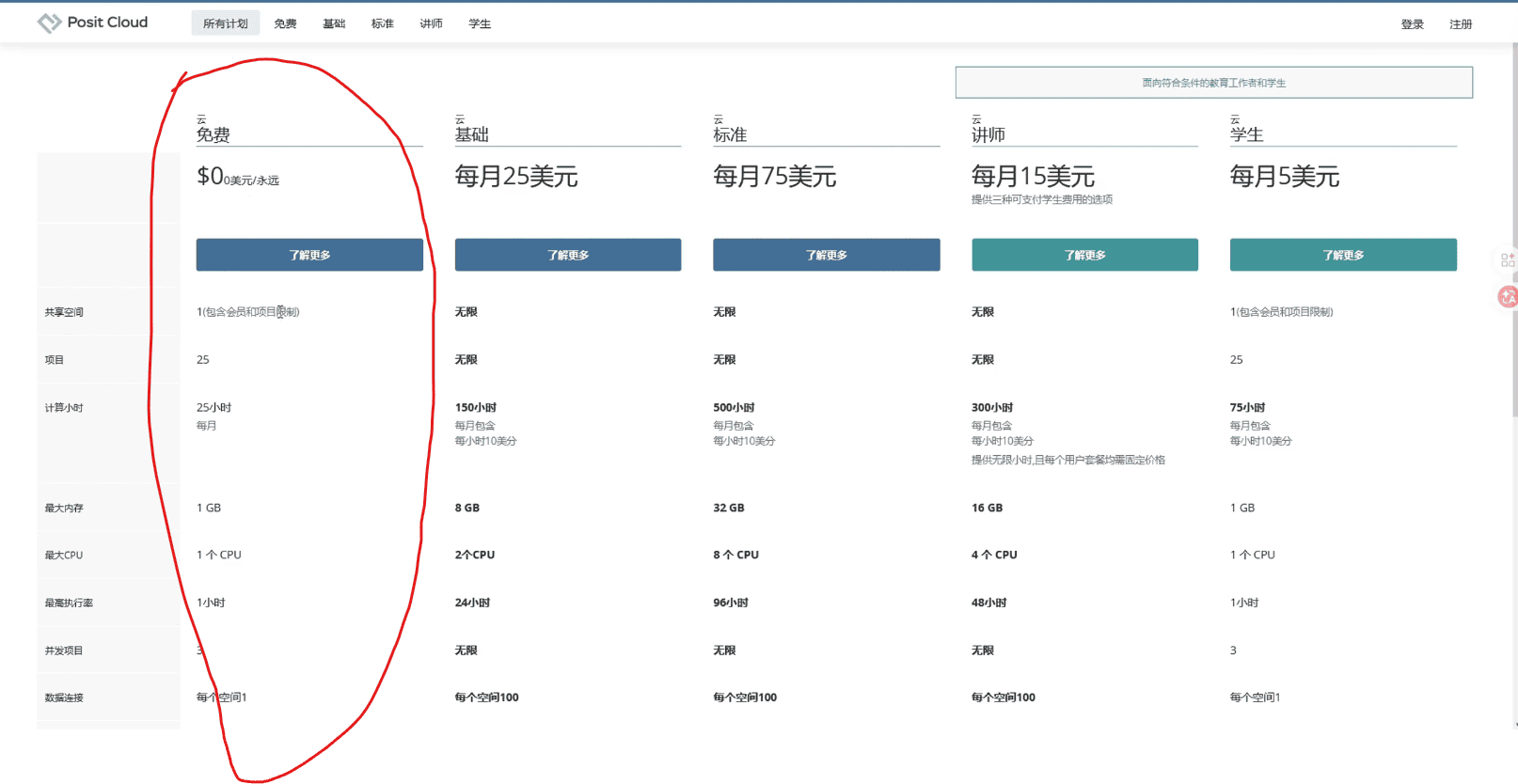
Task: Click the page vertical scrollbar
Action: point(1513,230)
